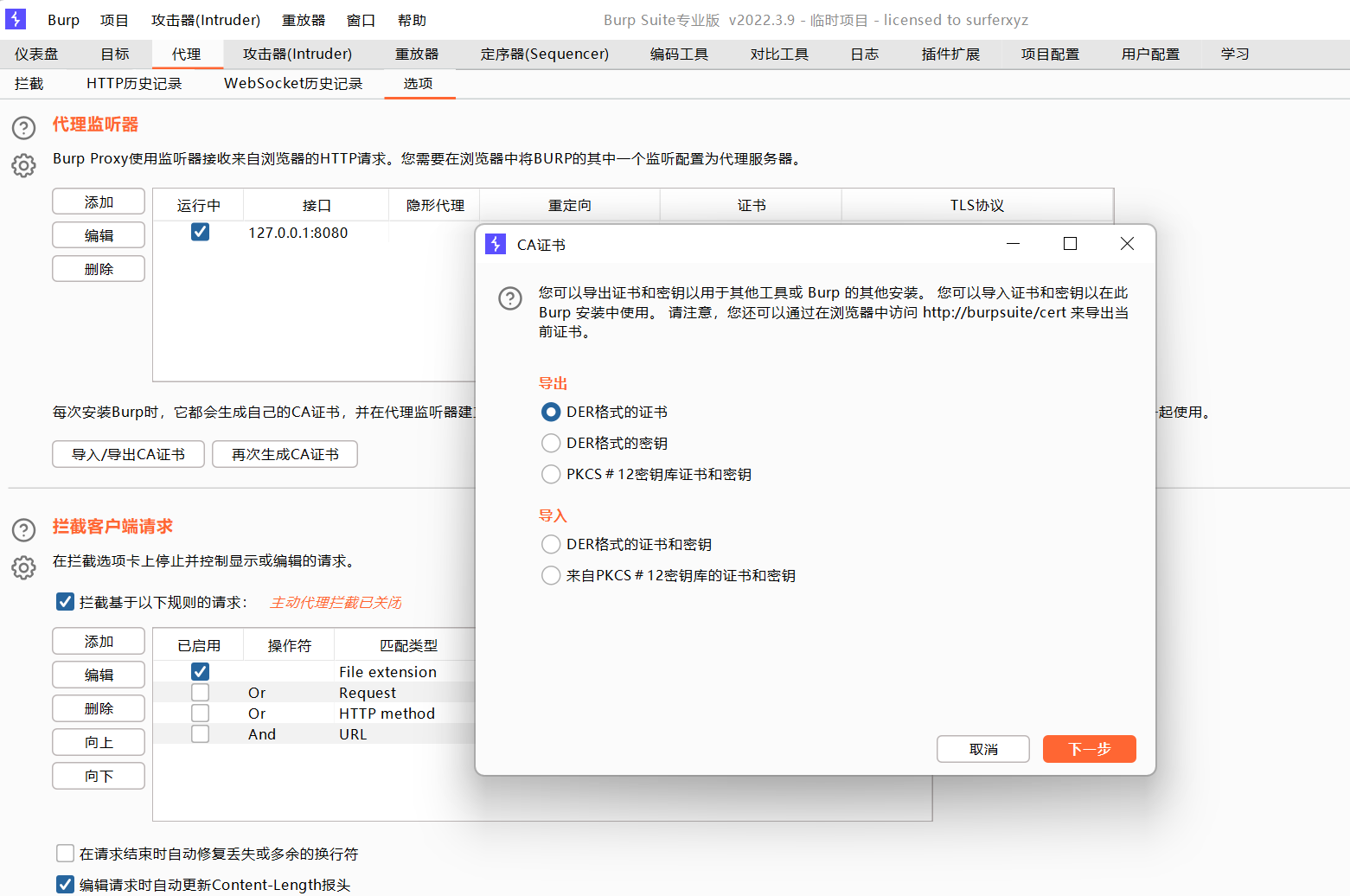The width and height of the screenshot is (1350, 896).
Task: Open settings gear for 拦截客户端请求 section
Action: point(24,567)
